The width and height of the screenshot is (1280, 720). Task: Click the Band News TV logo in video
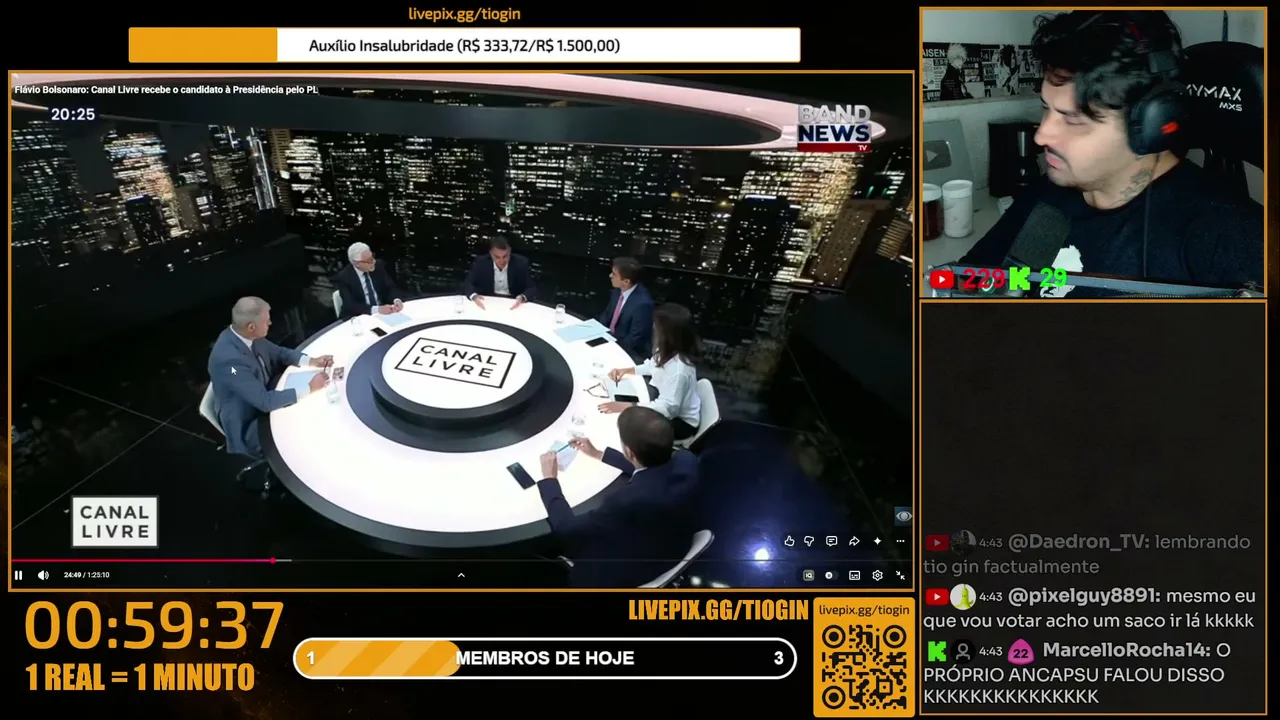tap(834, 127)
